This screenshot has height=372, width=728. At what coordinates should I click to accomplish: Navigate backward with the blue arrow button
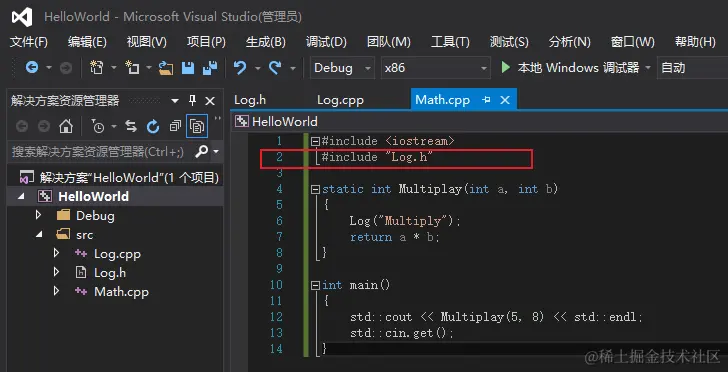(x=32, y=68)
